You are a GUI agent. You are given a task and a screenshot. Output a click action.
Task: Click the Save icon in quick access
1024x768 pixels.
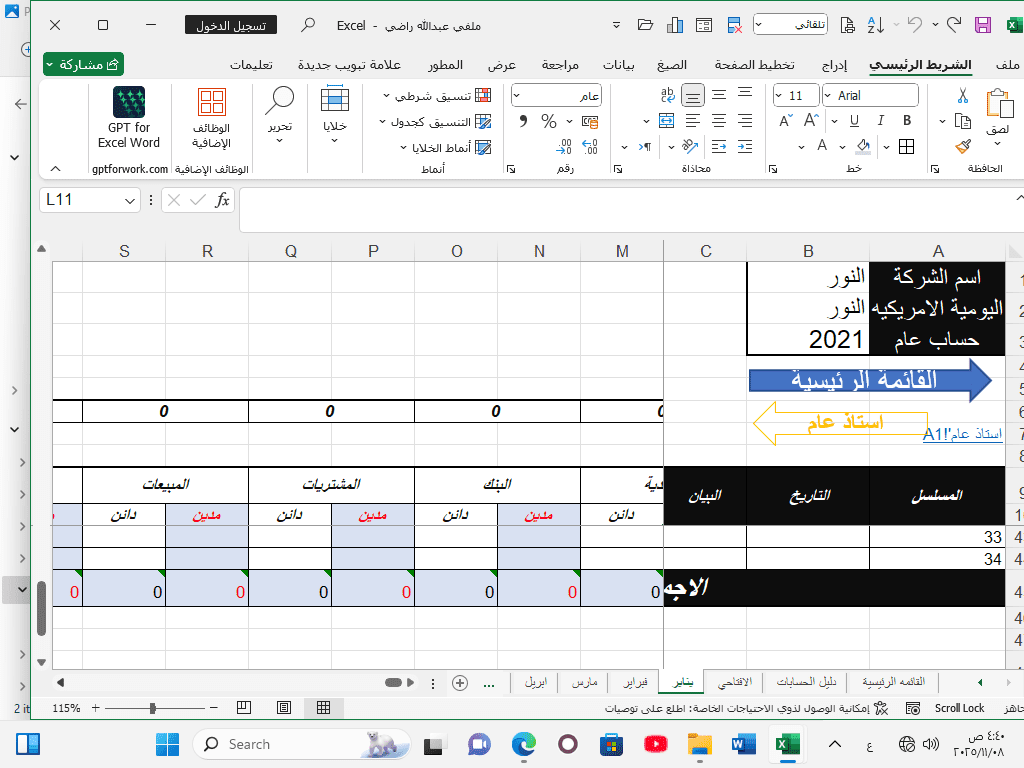click(x=982, y=25)
